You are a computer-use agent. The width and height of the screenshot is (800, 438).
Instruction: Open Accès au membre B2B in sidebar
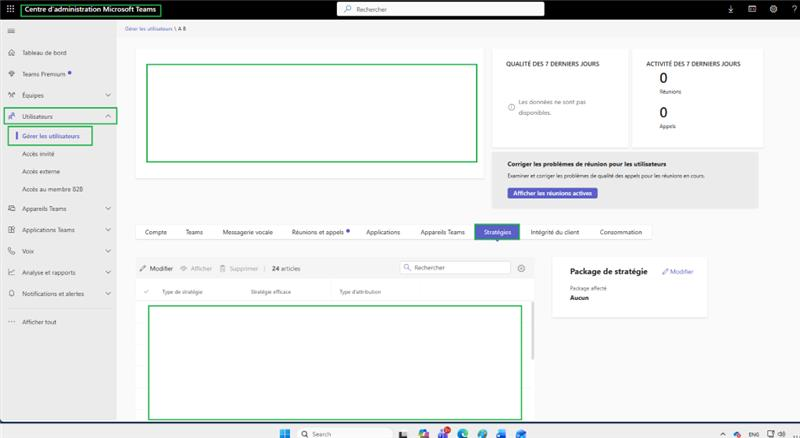click(x=53, y=189)
